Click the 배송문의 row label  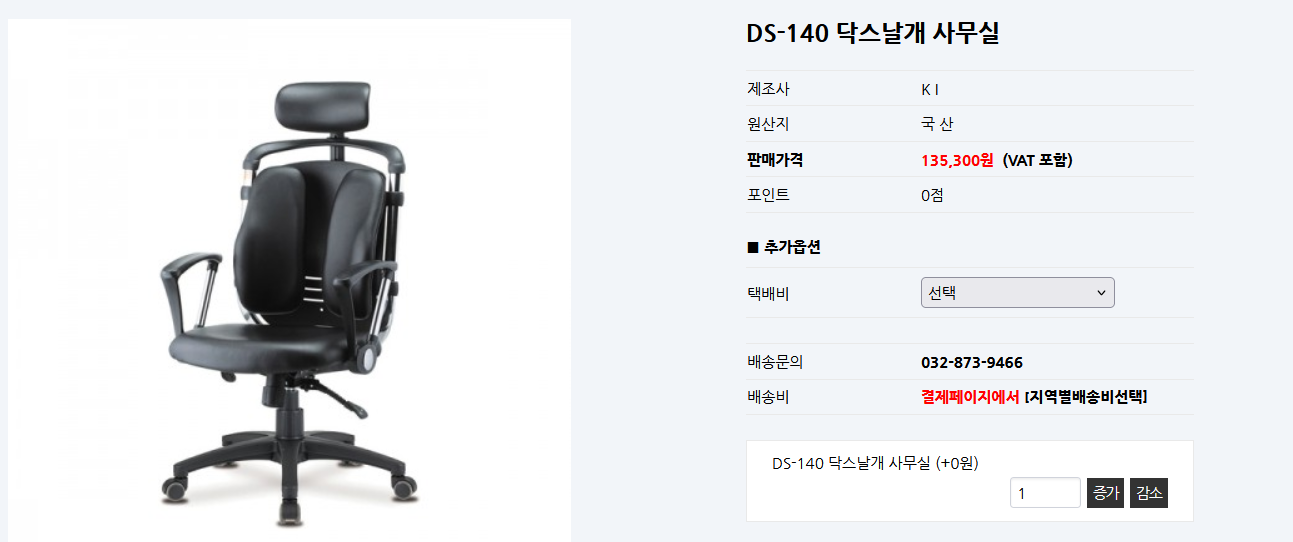coord(775,362)
